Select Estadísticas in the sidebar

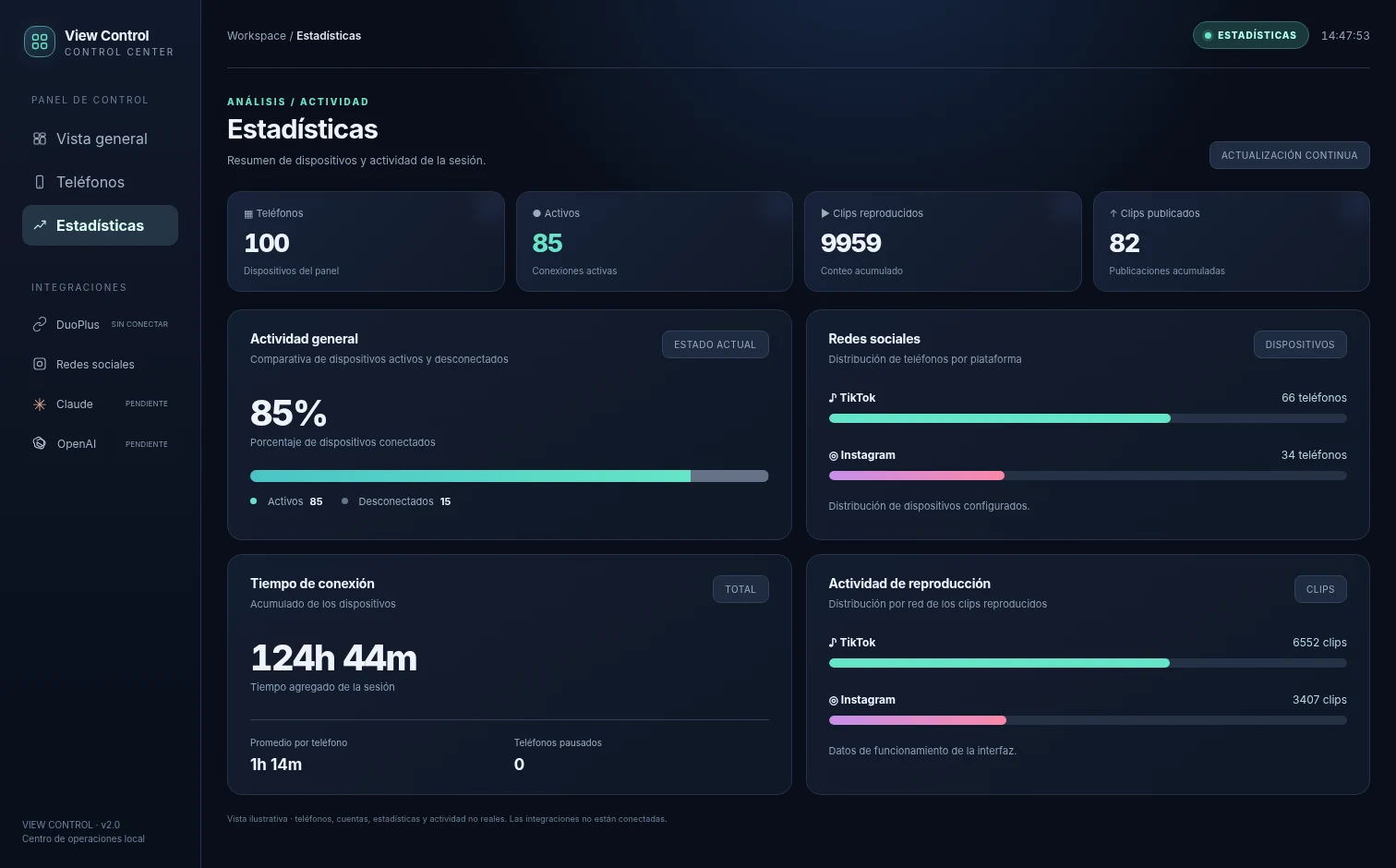pyautogui.click(x=100, y=225)
